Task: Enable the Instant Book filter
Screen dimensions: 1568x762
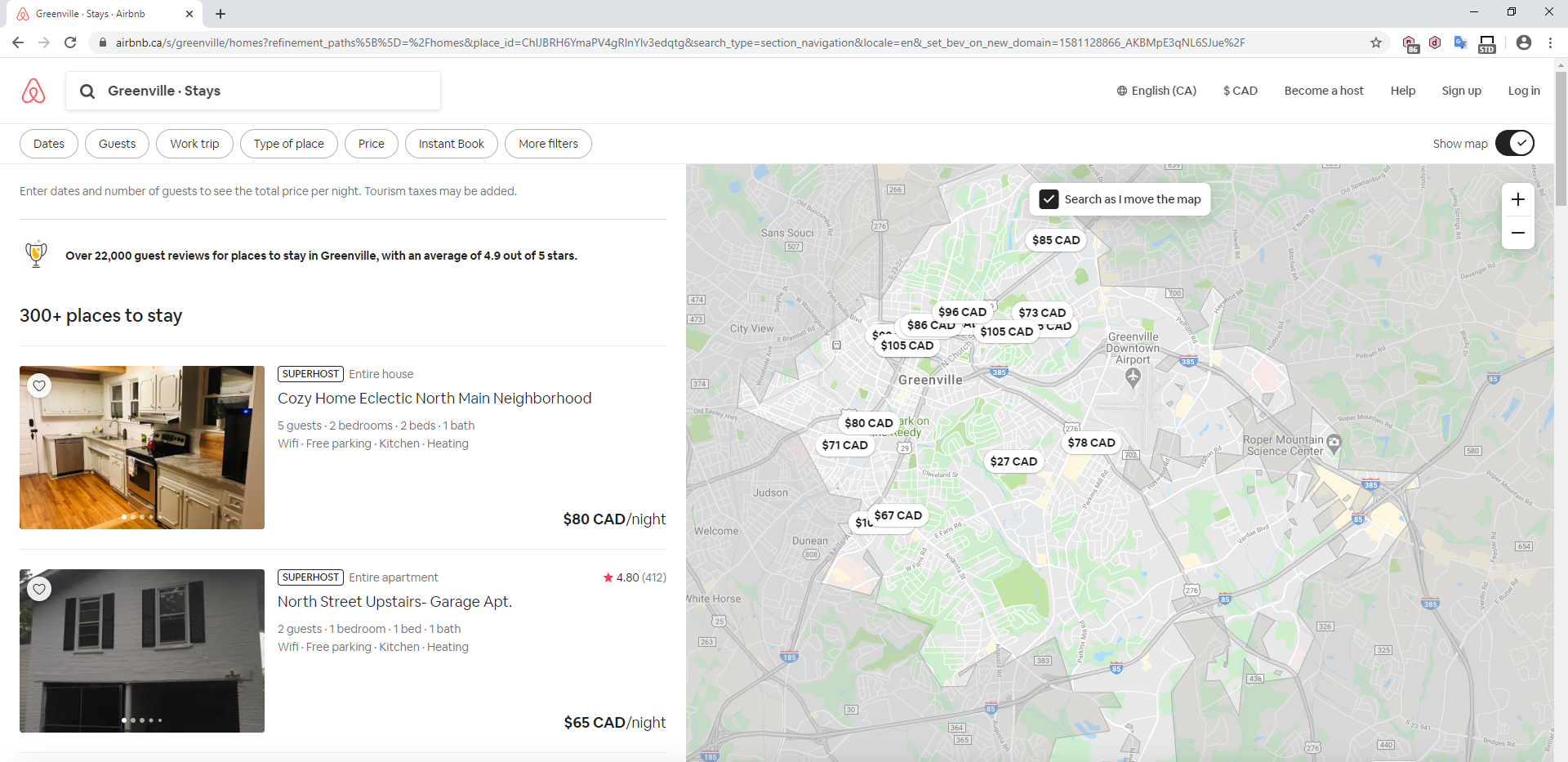Action: [x=451, y=143]
